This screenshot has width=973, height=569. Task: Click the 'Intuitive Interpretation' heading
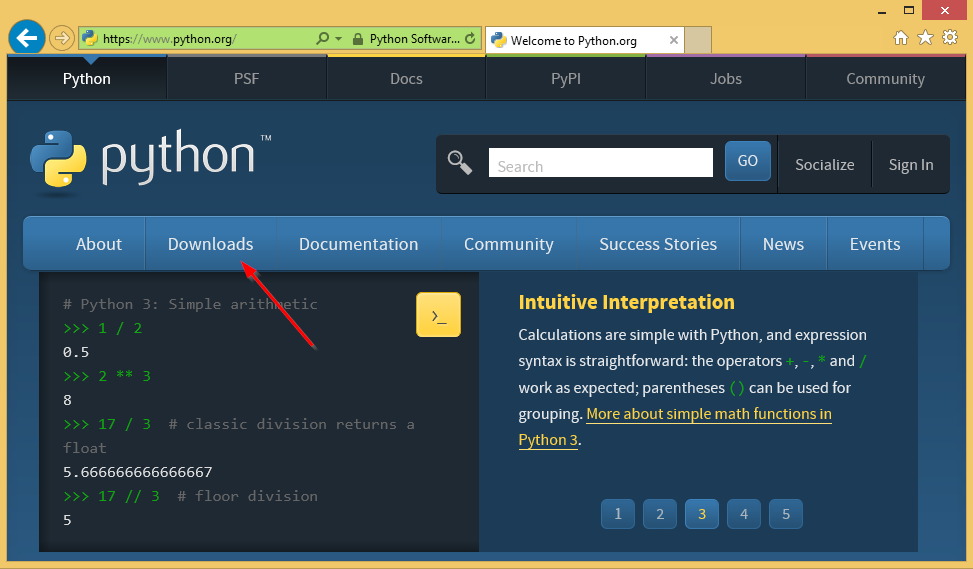click(x=626, y=302)
